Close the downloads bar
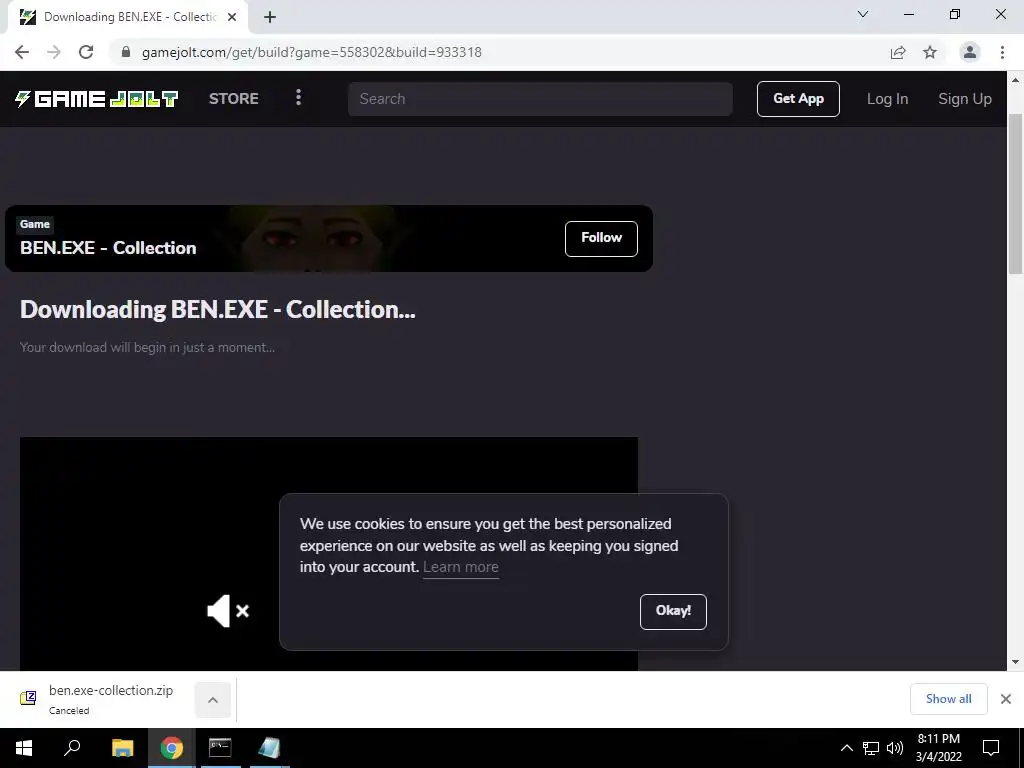The width and height of the screenshot is (1024, 768). tap(1006, 699)
